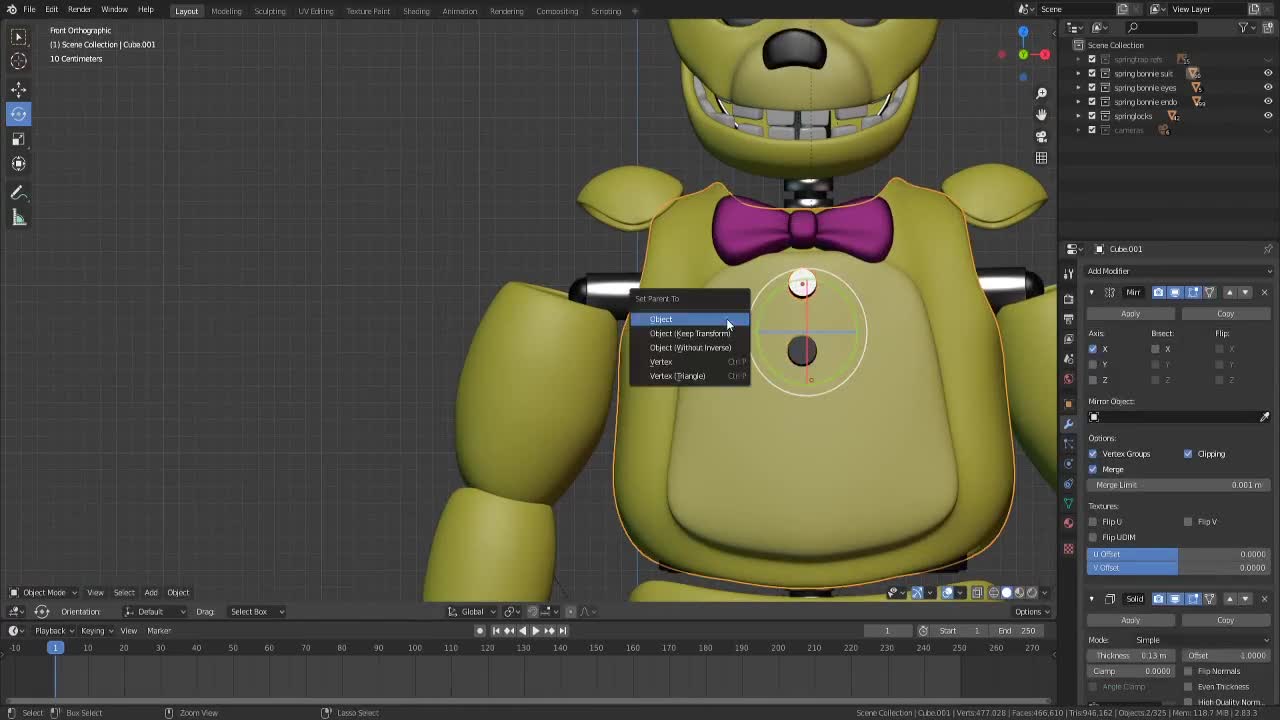Open the Material properties tab
The width and height of the screenshot is (1280, 720).
[1068, 523]
